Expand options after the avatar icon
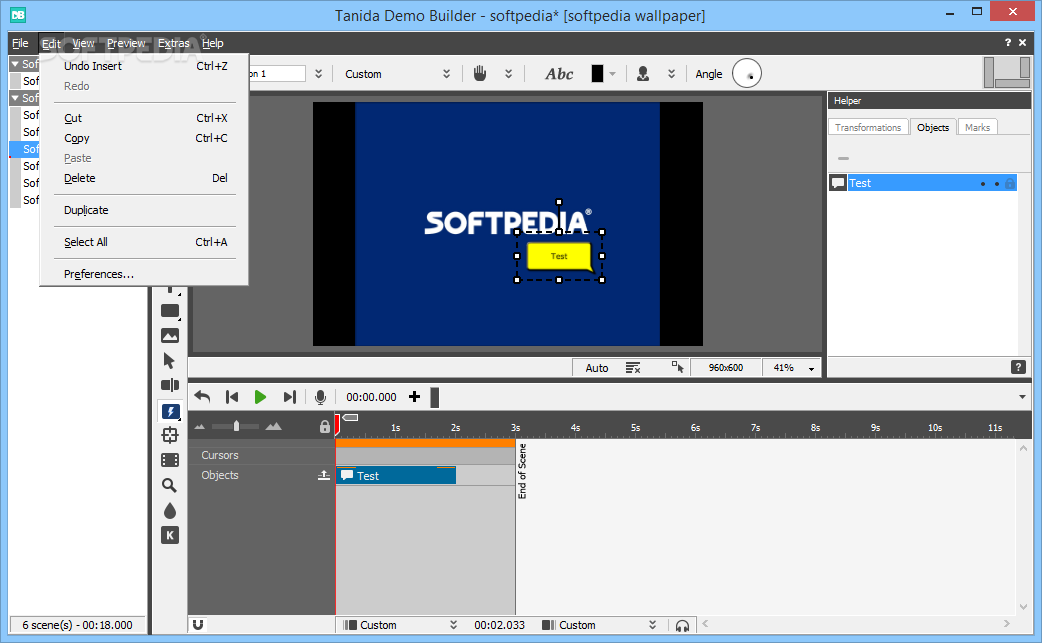 tap(672, 74)
